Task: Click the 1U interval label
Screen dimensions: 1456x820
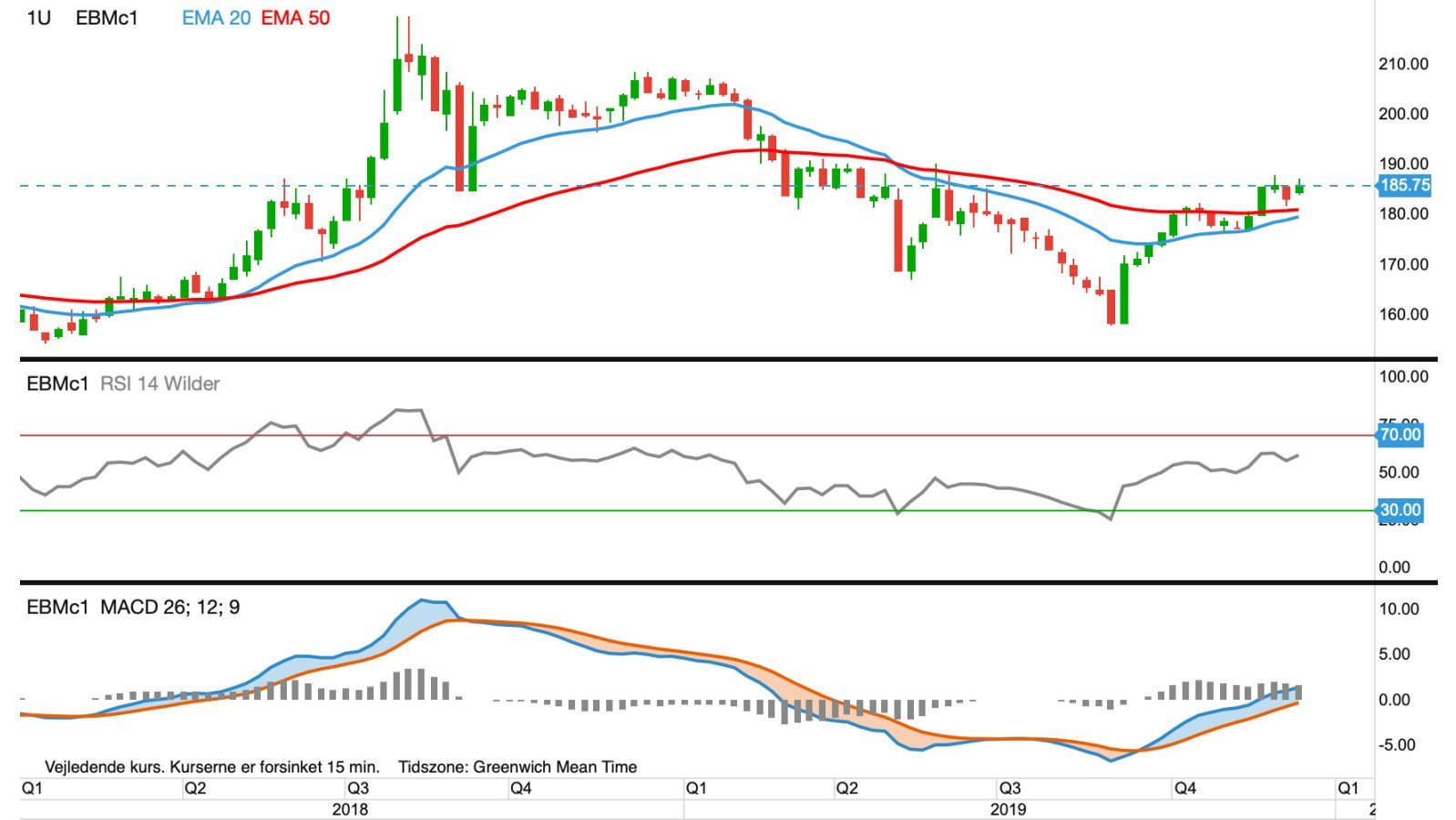Action: (39, 17)
